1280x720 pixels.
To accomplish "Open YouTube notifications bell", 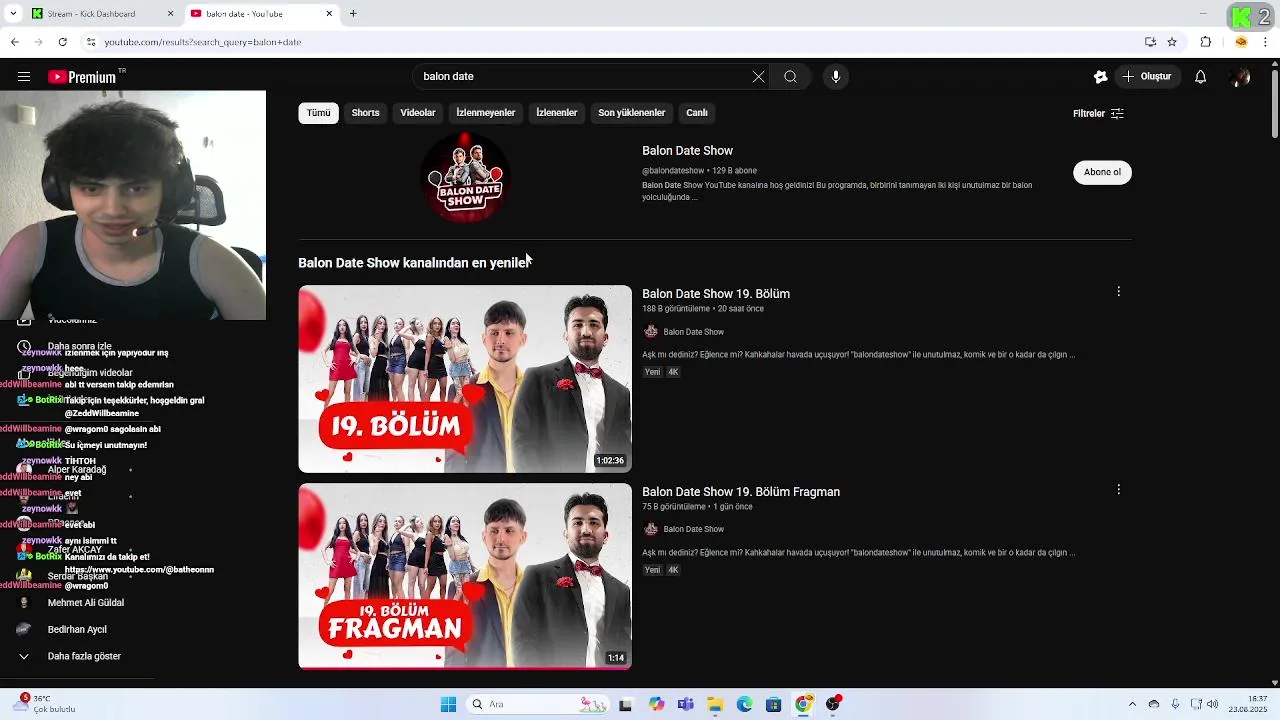I will (x=1201, y=77).
